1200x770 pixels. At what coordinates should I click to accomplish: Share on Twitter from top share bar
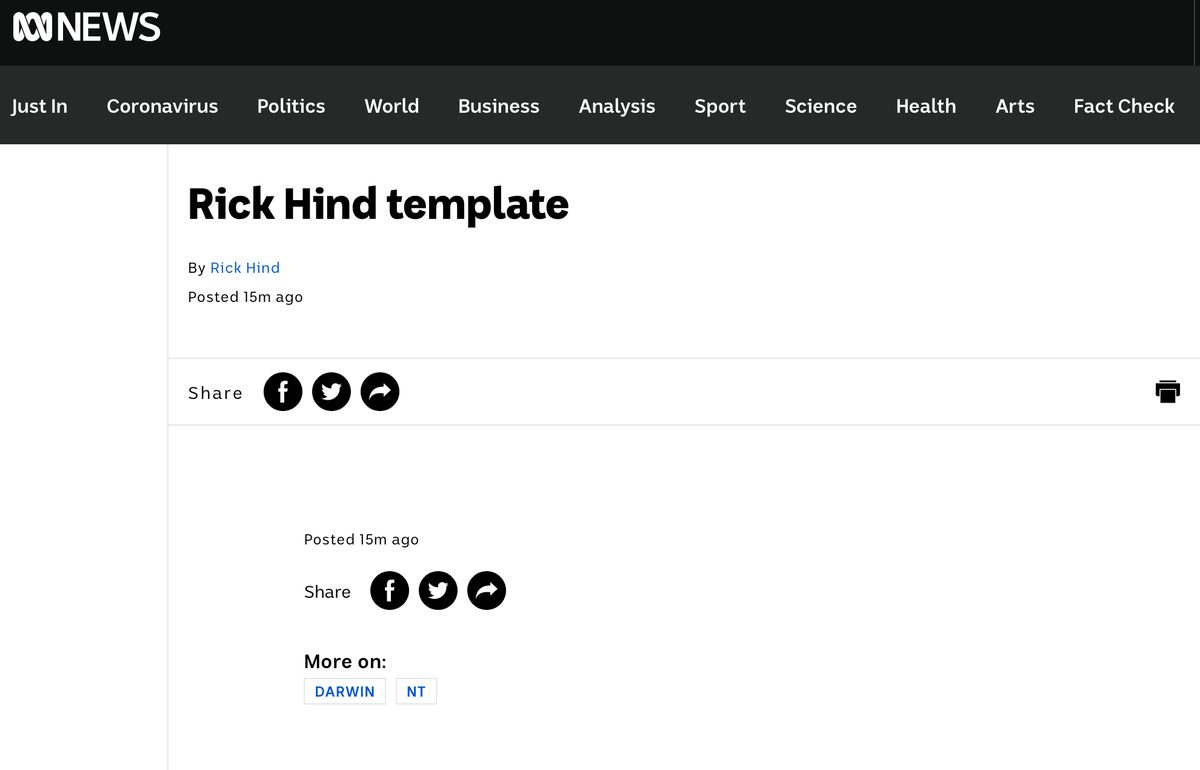(x=332, y=392)
